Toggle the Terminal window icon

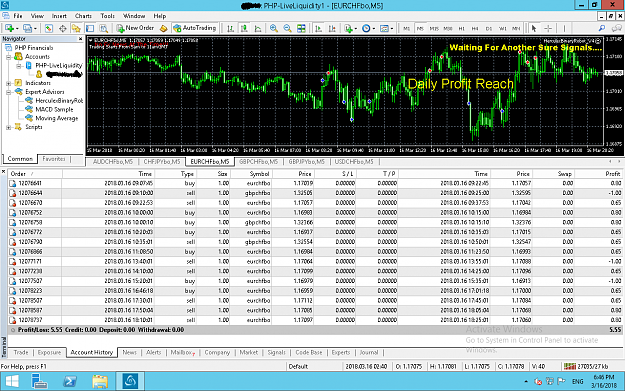click(x=90, y=28)
